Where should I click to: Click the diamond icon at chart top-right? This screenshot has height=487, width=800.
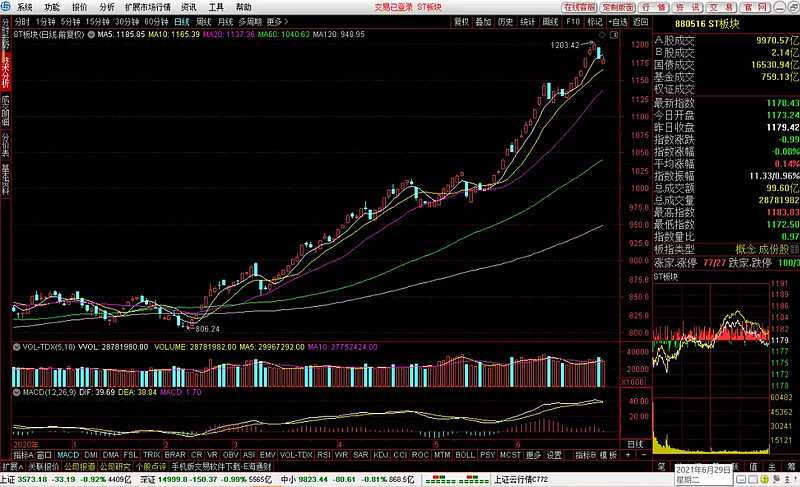click(603, 35)
